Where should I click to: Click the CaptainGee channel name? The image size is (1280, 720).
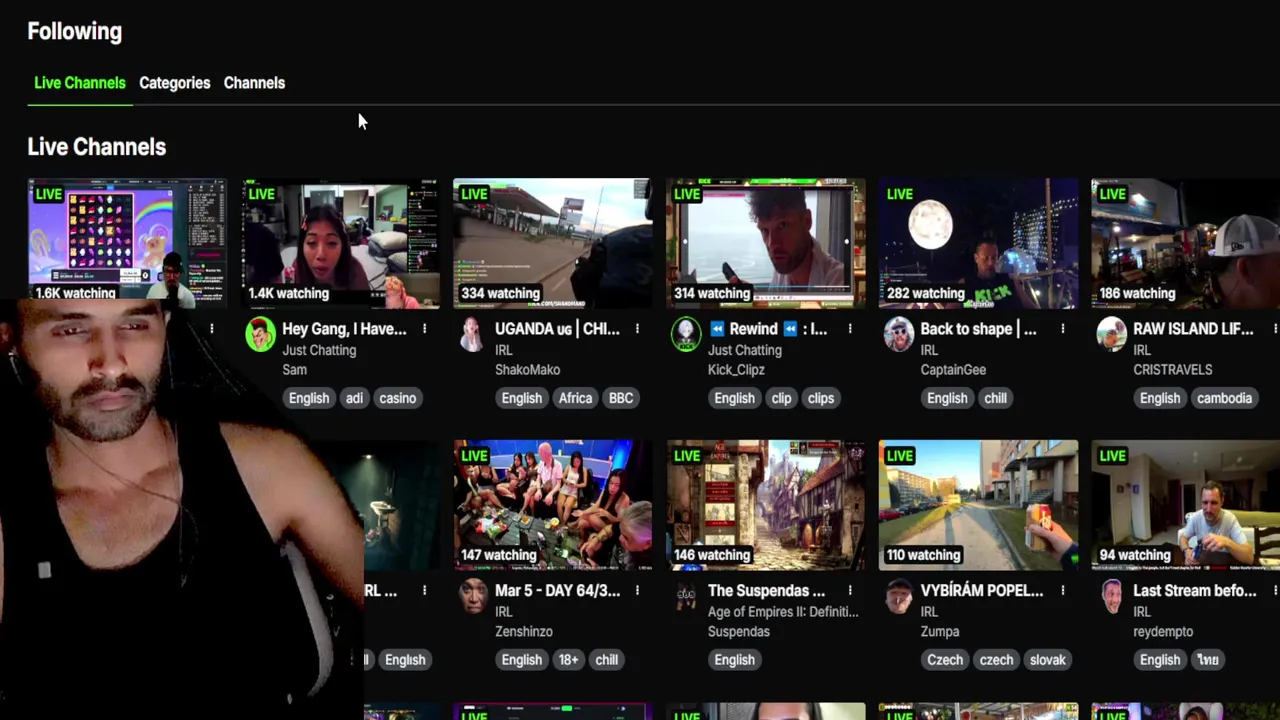[953, 370]
